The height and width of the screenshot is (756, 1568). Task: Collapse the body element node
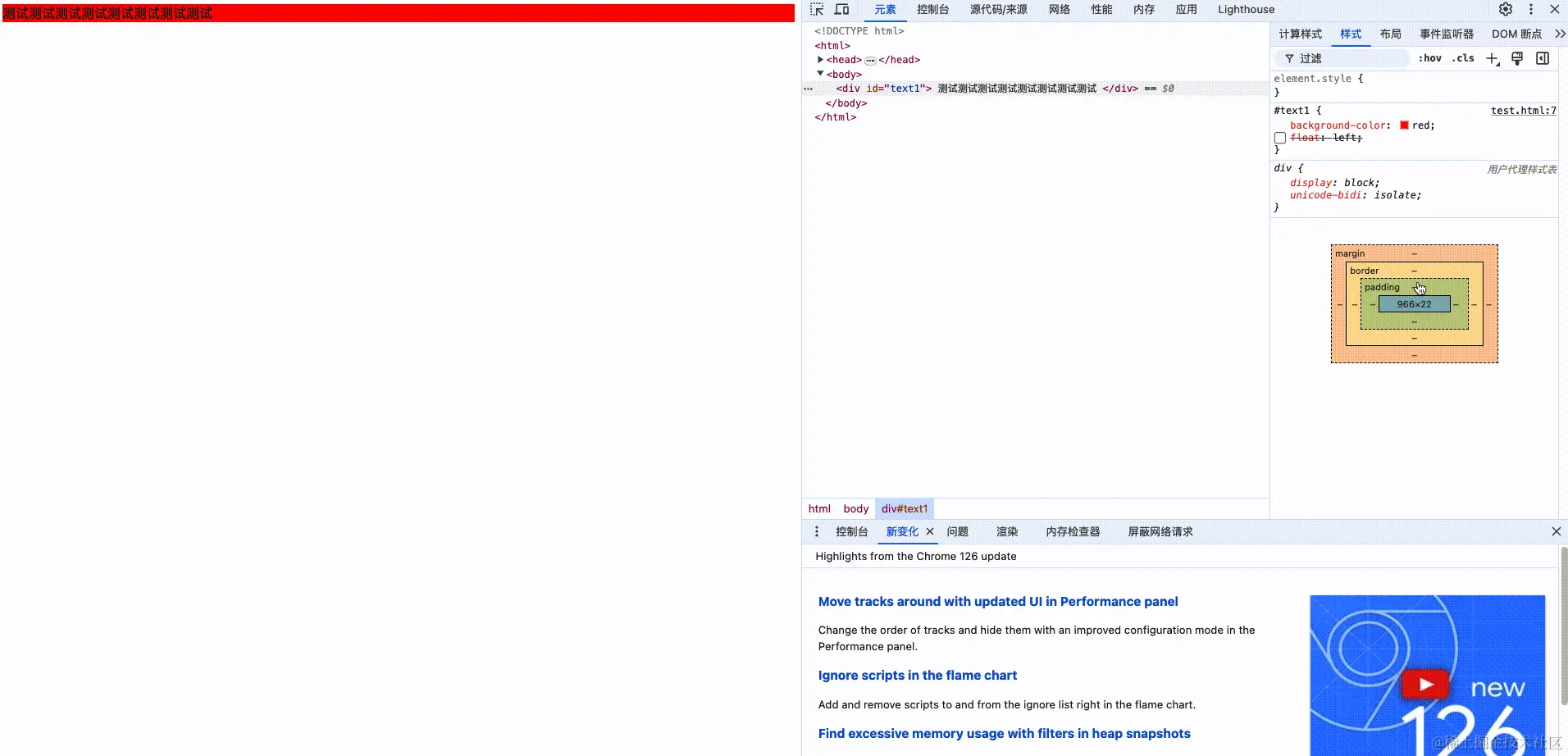[x=821, y=74]
